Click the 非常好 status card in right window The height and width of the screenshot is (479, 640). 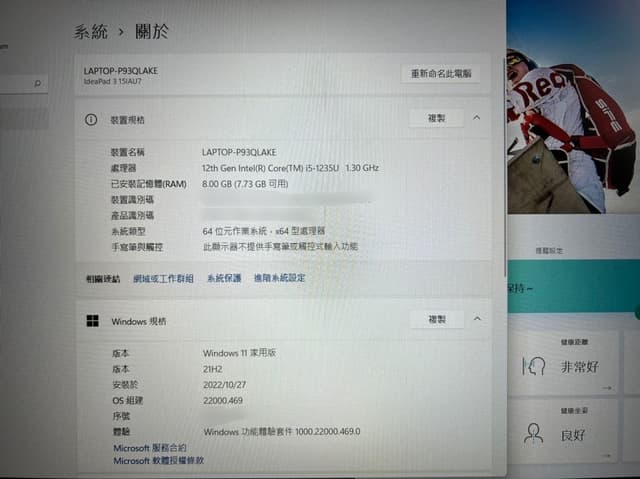564,363
